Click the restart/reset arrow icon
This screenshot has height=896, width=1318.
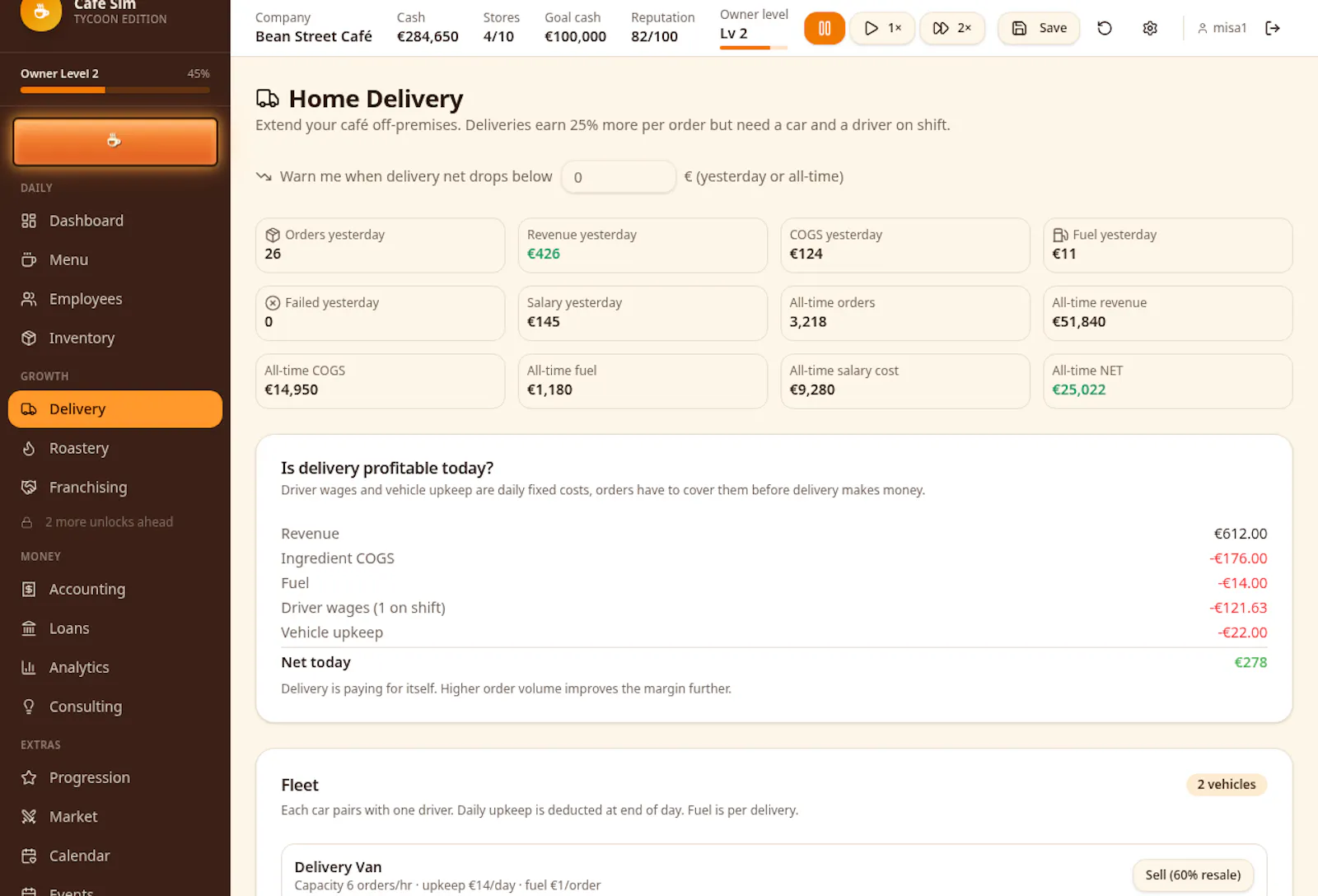click(x=1105, y=28)
